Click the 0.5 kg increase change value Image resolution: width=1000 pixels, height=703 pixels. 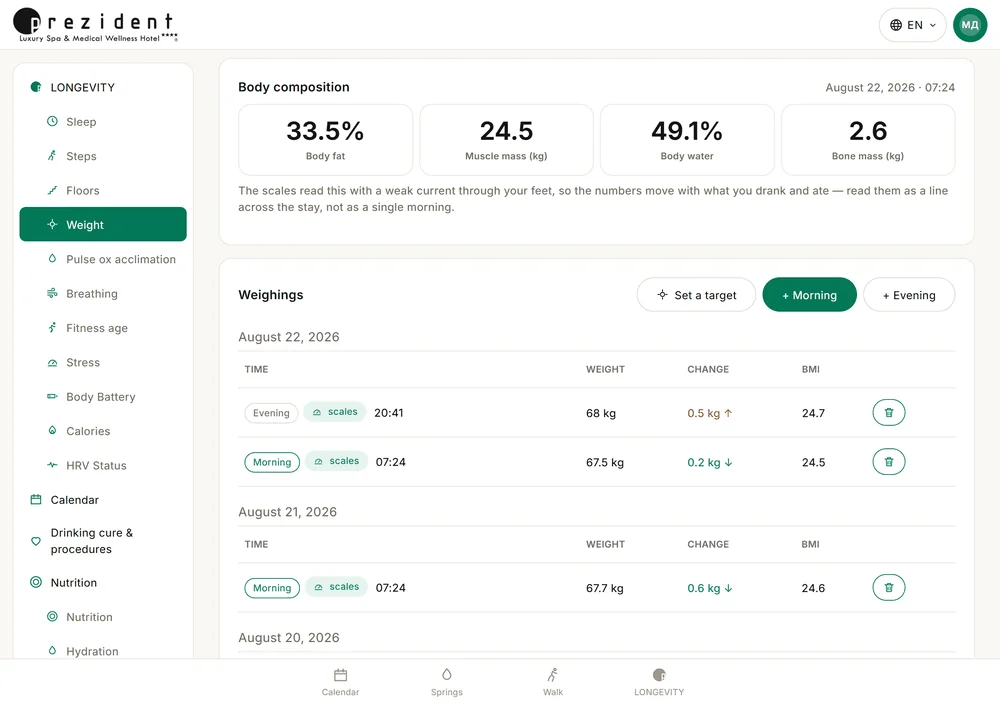coord(710,413)
